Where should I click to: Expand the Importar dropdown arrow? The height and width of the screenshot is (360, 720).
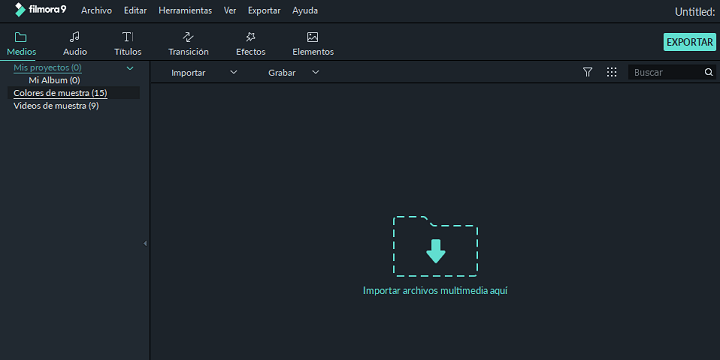[x=233, y=72]
